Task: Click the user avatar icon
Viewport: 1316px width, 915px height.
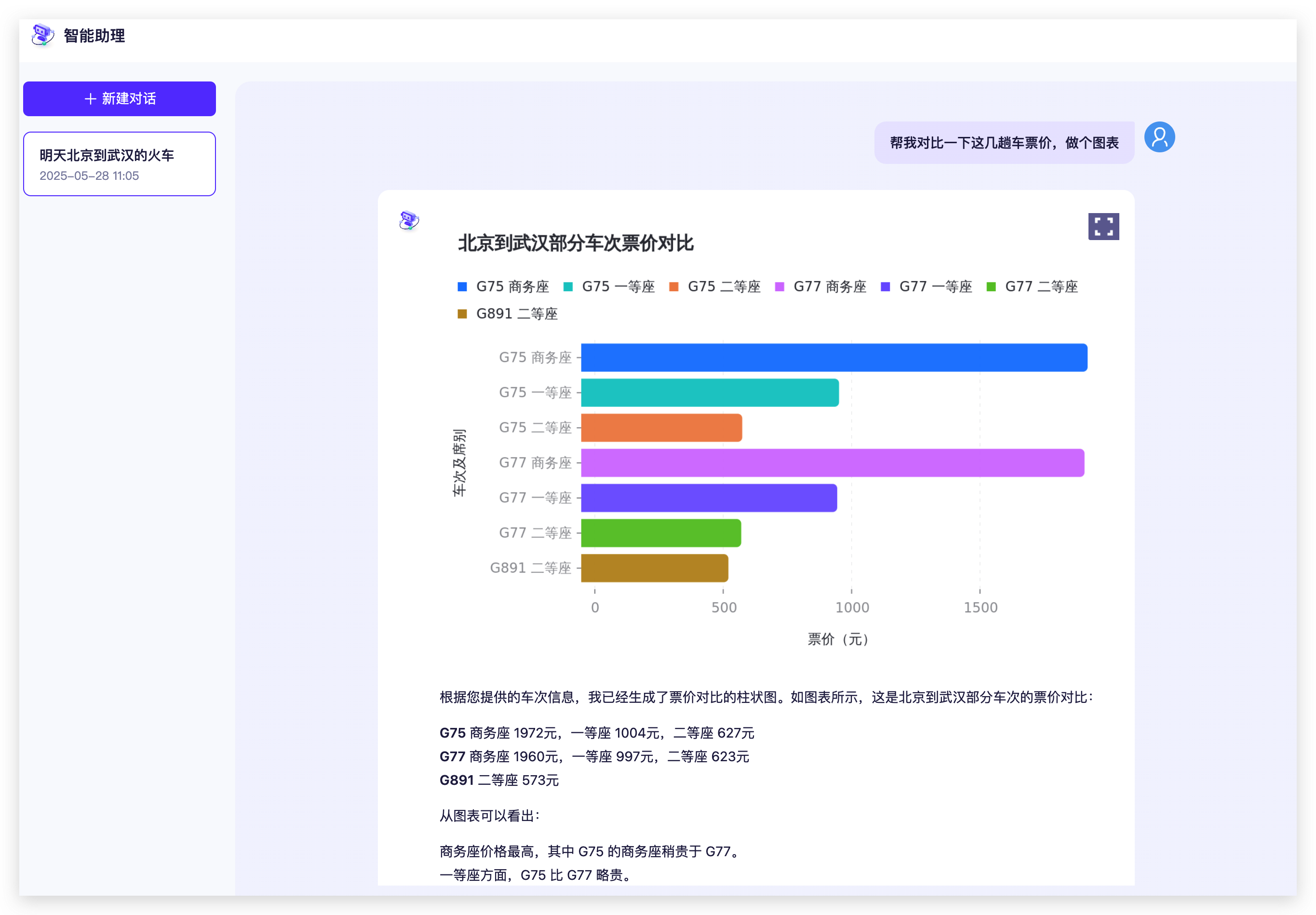Action: tap(1159, 137)
